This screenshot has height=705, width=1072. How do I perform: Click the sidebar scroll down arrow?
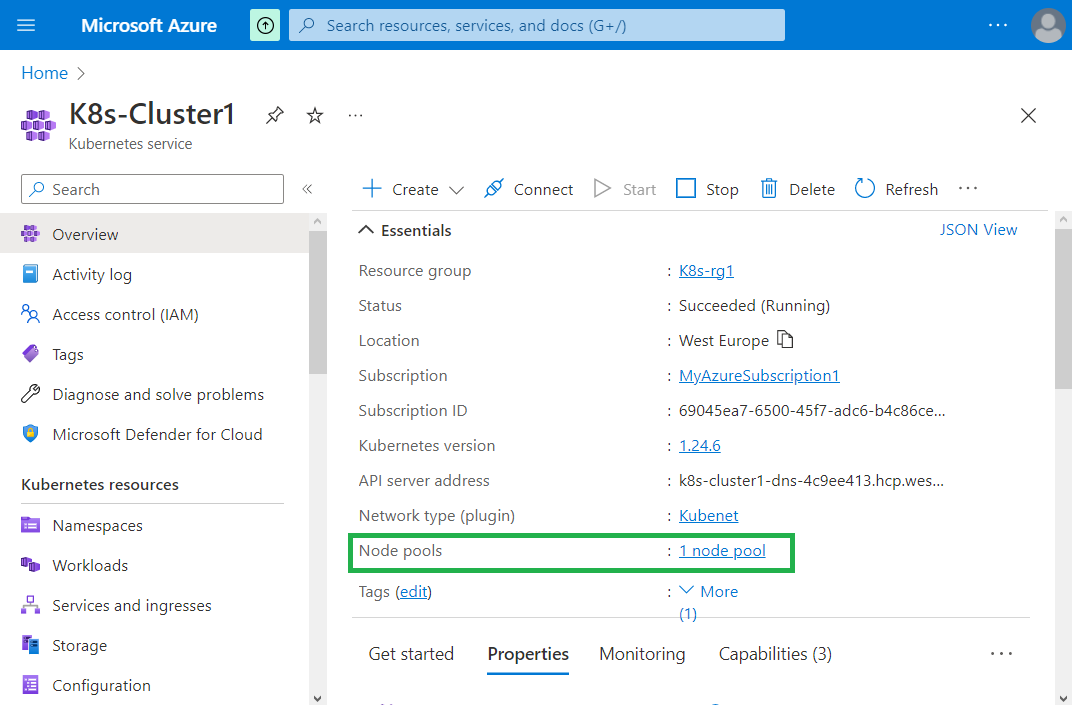(317, 697)
